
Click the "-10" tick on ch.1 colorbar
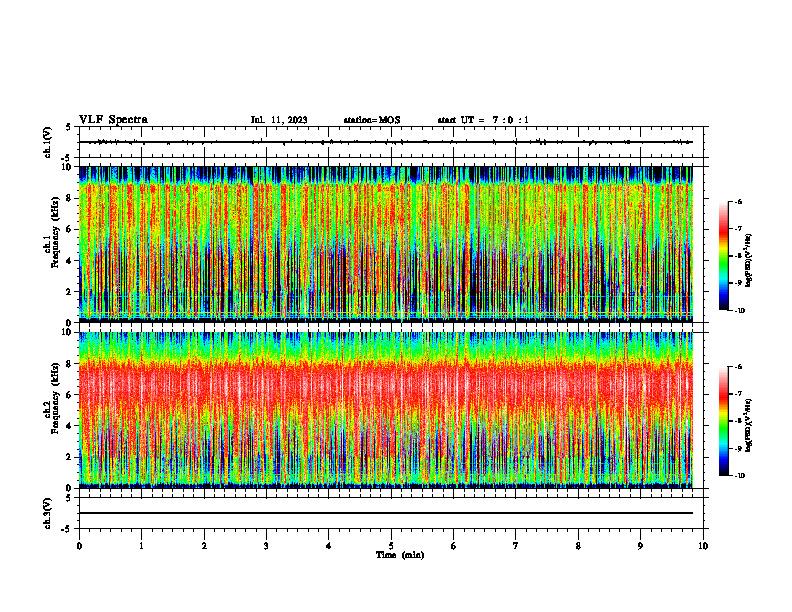(x=739, y=311)
